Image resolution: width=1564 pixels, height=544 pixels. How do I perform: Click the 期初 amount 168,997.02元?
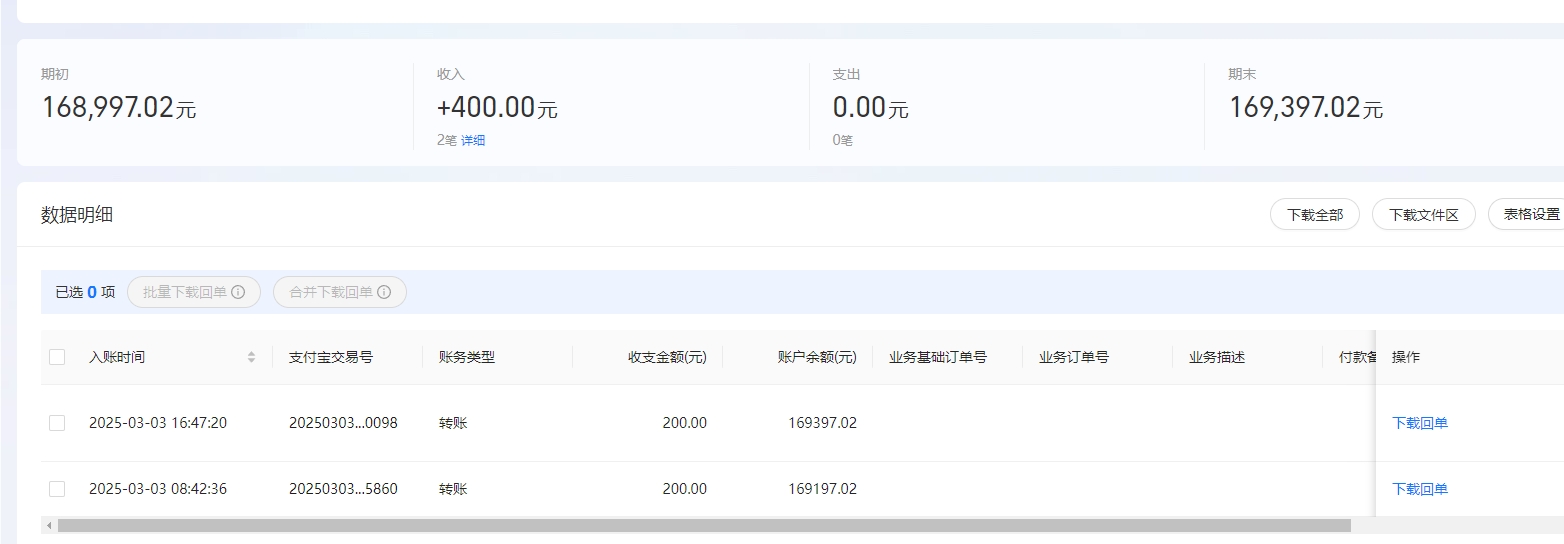119,107
